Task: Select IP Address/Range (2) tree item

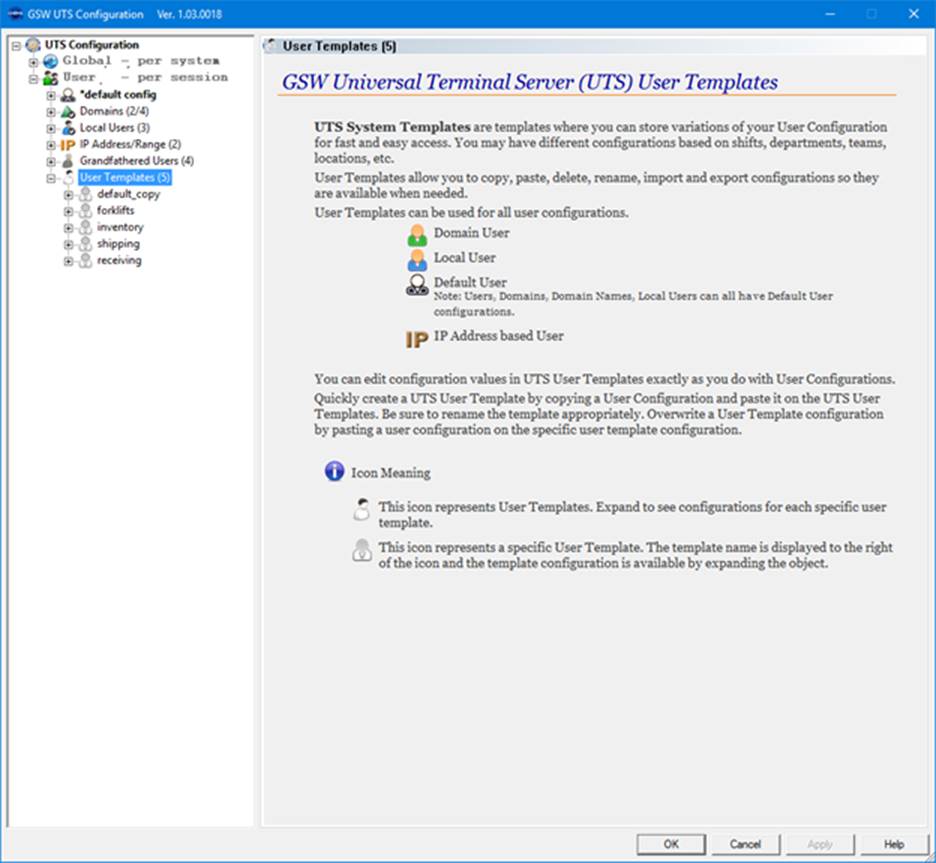Action: pyautogui.click(x=130, y=144)
